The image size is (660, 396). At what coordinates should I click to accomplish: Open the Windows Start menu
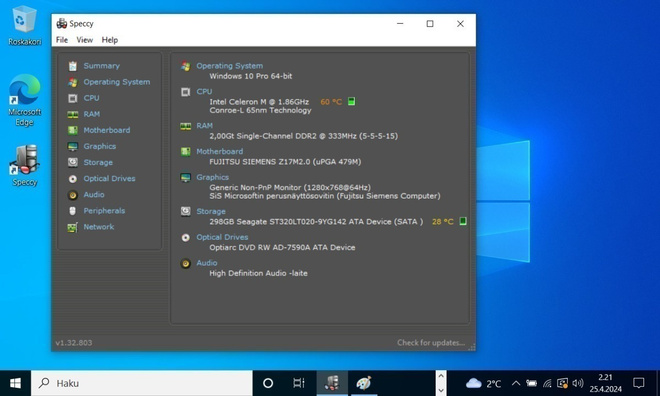(x=15, y=383)
